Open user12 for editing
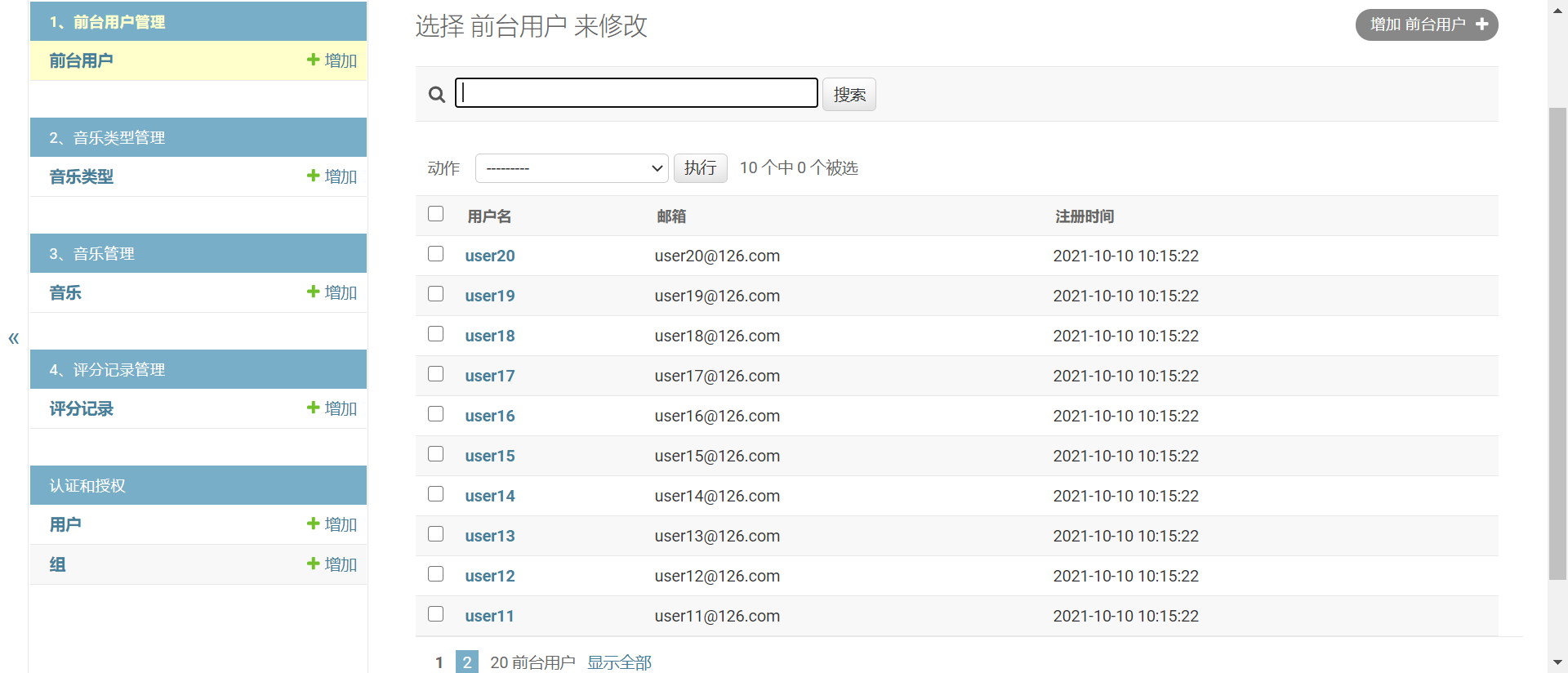1568x673 pixels. (490, 576)
